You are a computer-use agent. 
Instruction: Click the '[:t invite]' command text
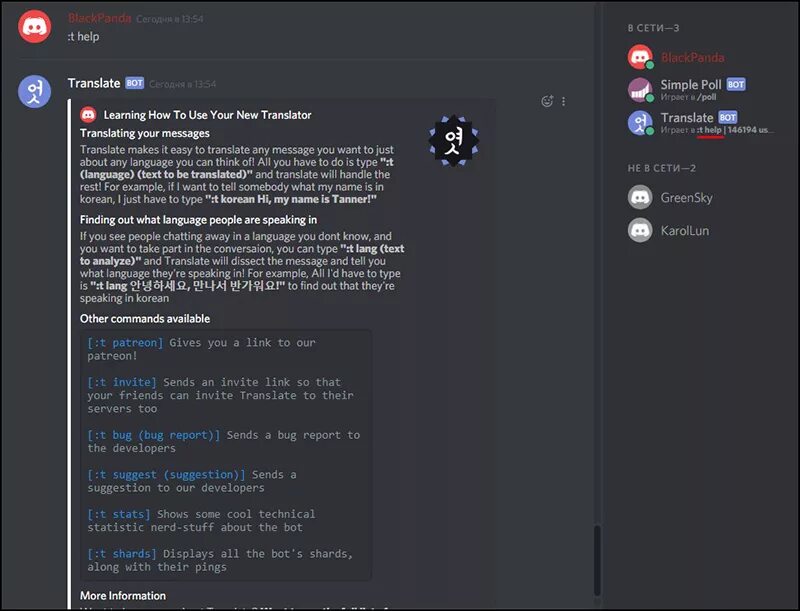point(122,382)
